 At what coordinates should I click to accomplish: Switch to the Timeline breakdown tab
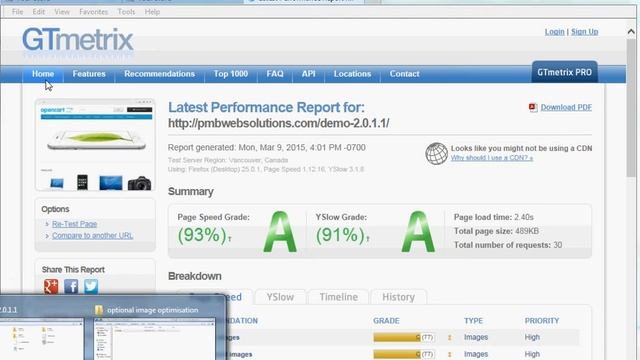tap(338, 297)
